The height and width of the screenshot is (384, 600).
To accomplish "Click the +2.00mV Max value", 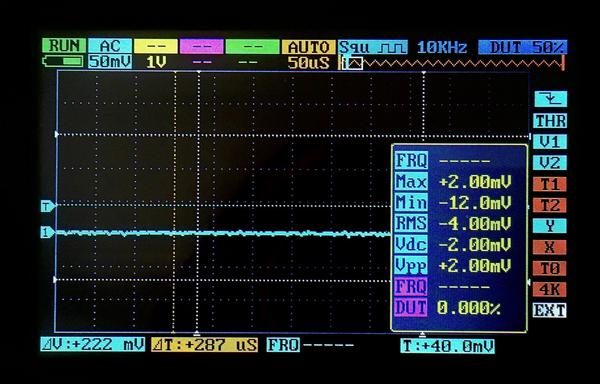I will (475, 182).
